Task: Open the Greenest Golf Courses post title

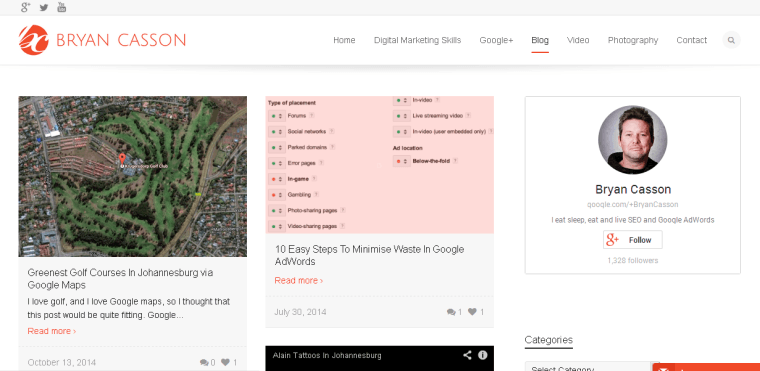Action: click(120, 279)
